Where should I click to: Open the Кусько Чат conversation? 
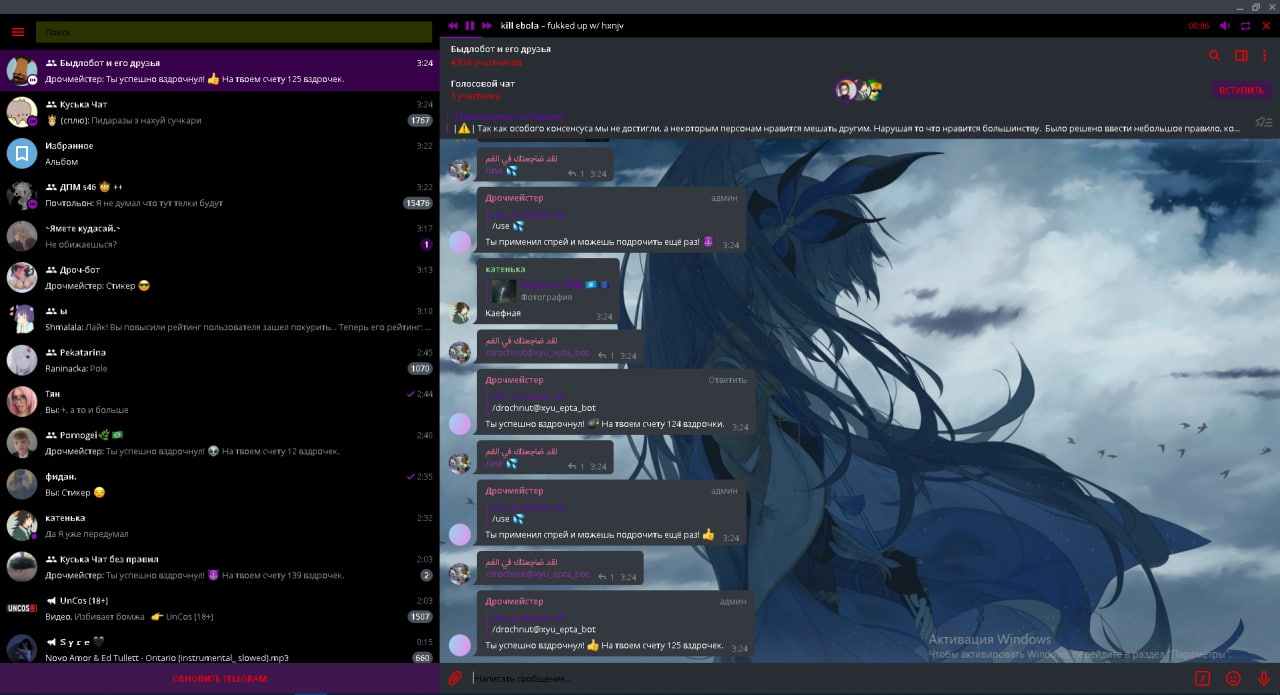(x=219, y=112)
